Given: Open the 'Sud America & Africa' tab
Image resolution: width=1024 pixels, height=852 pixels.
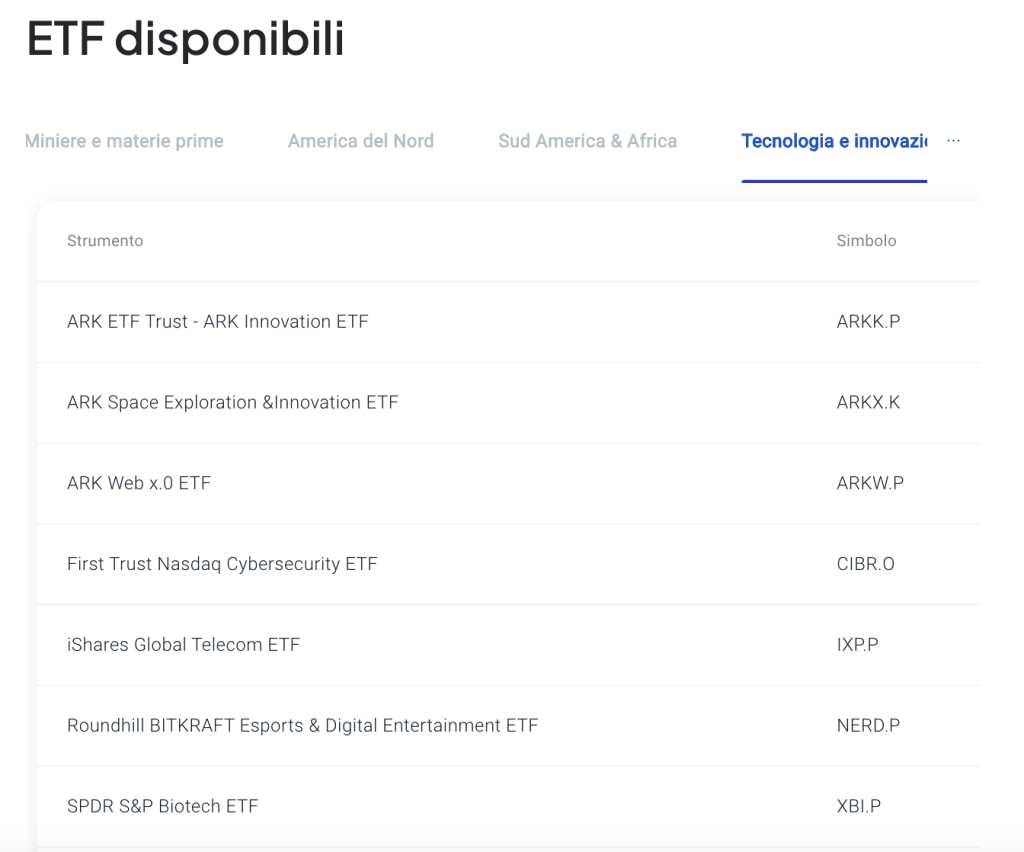Looking at the screenshot, I should click(x=587, y=141).
